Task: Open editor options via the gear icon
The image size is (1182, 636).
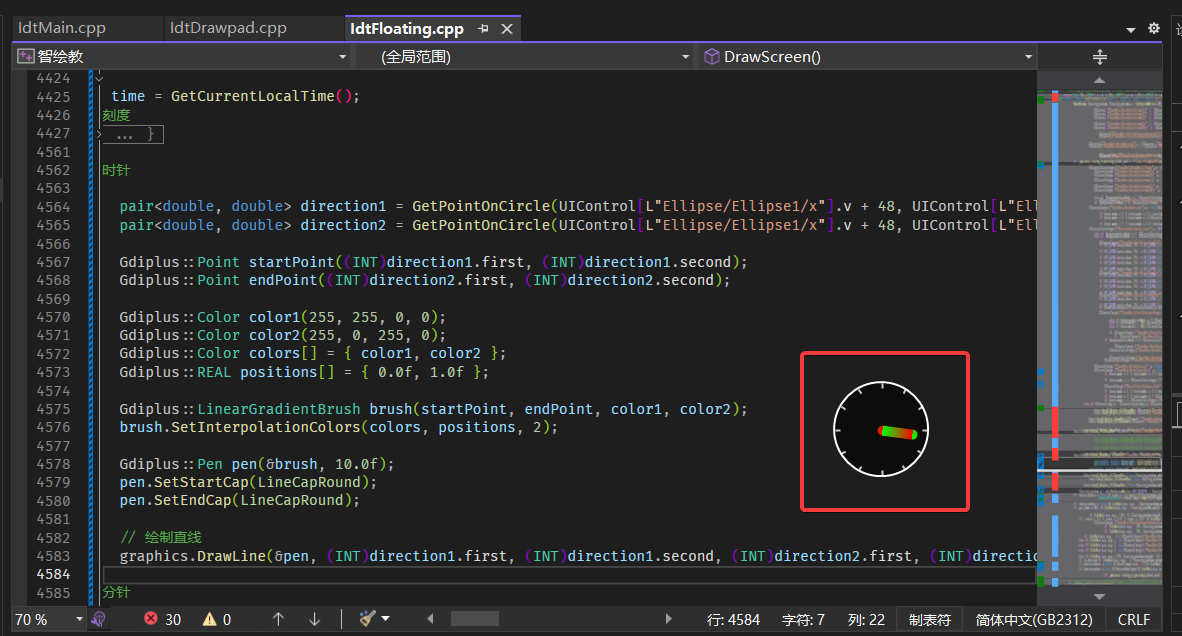Action: [1152, 27]
